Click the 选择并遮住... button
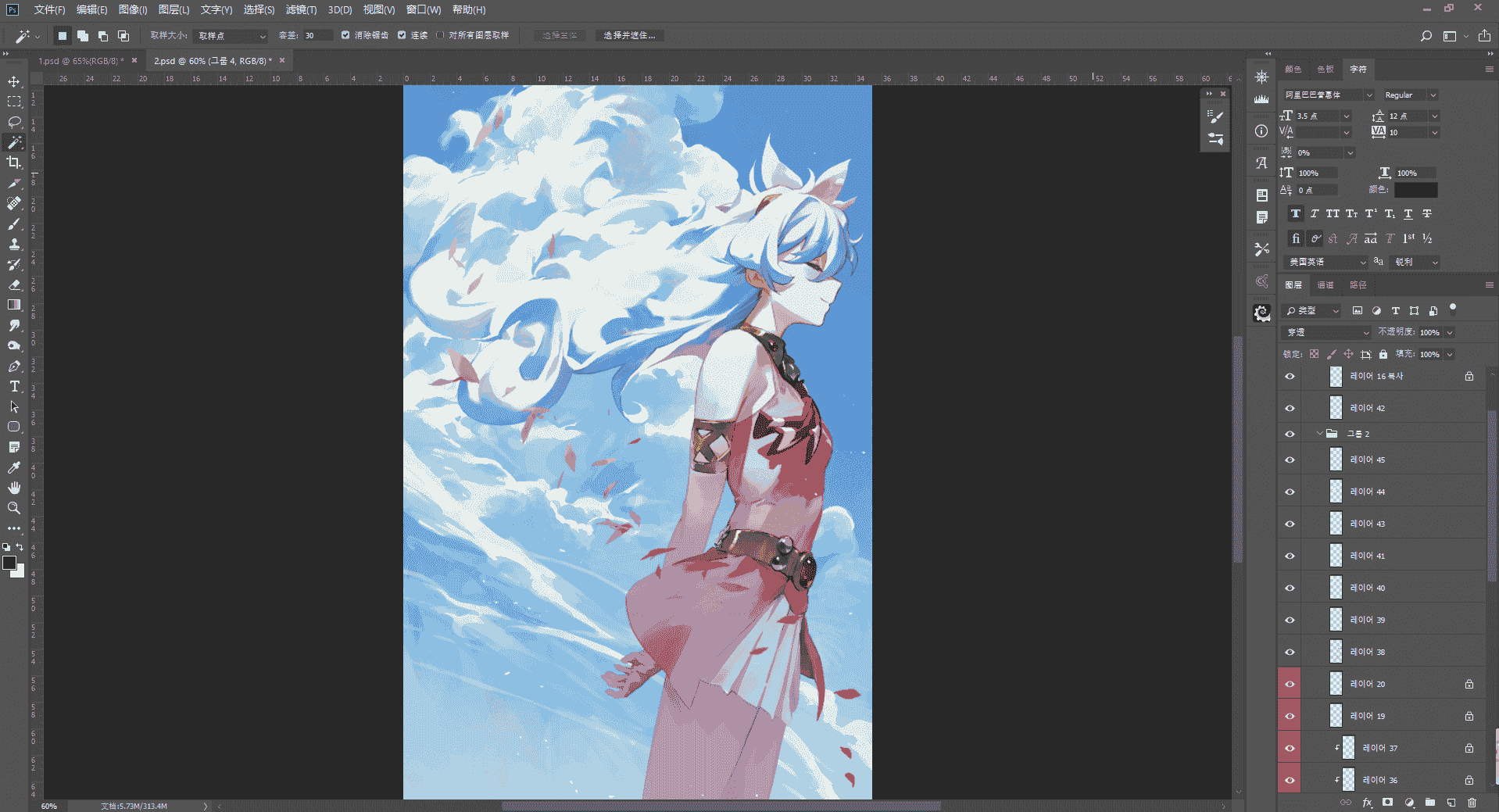 click(629, 36)
